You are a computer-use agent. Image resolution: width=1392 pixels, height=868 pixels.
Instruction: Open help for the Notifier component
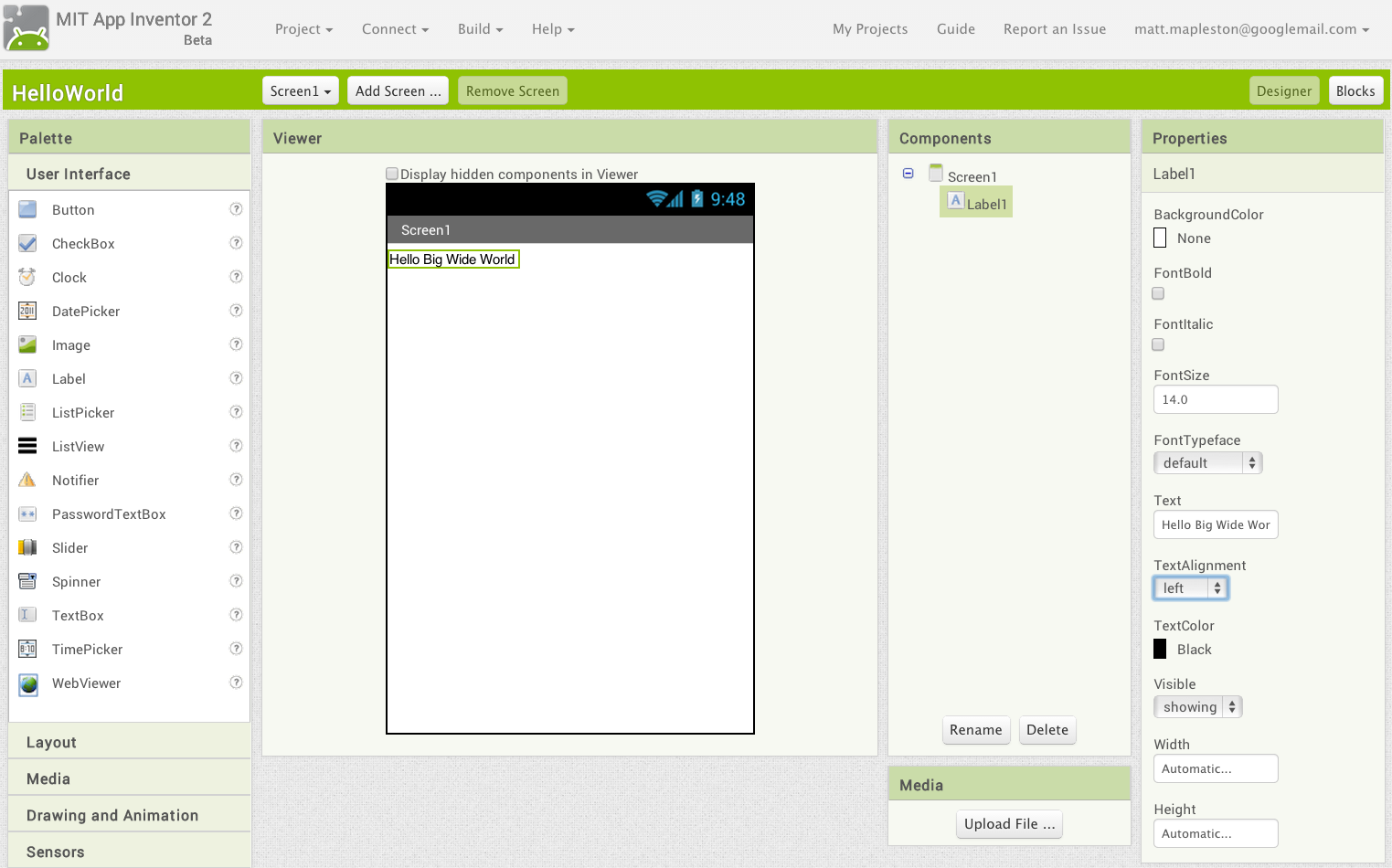tap(236, 480)
